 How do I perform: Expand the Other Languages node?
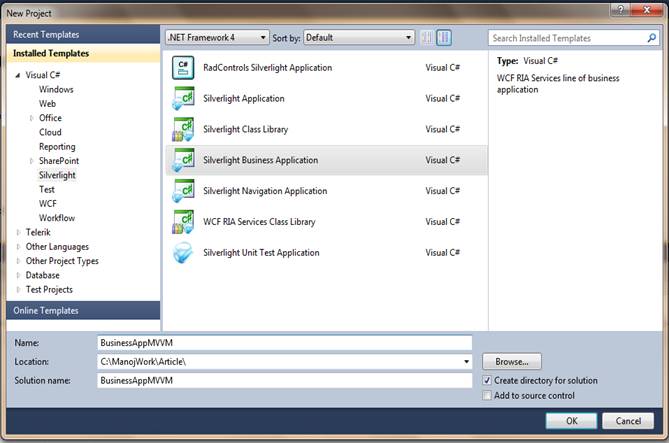(x=18, y=247)
